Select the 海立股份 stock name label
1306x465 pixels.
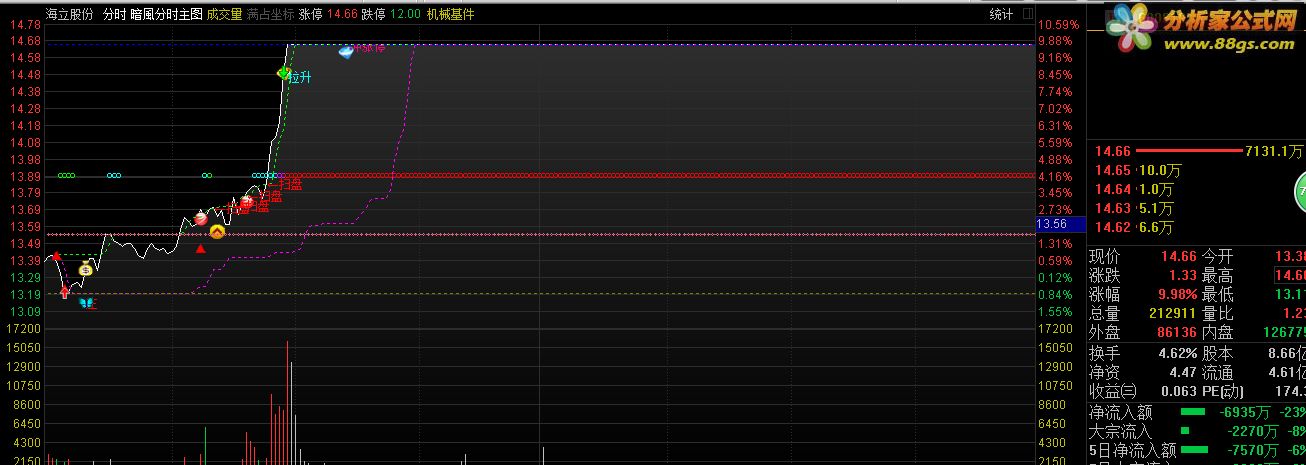point(70,14)
